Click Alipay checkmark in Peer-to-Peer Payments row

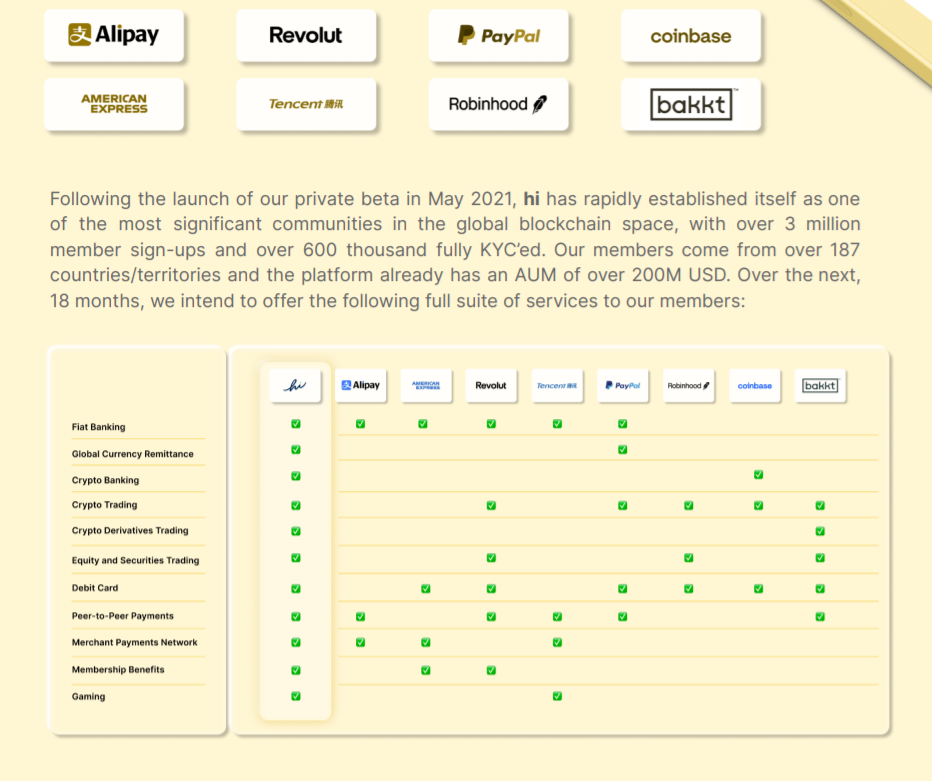(x=360, y=616)
